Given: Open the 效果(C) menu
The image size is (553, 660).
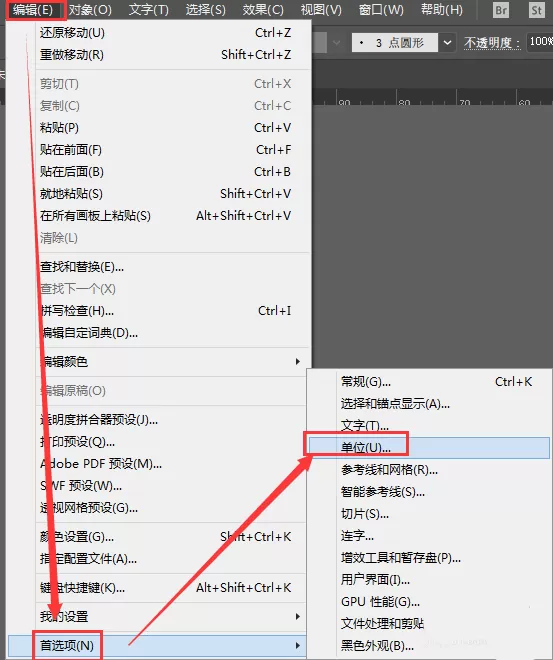Looking at the screenshot, I should (263, 10).
